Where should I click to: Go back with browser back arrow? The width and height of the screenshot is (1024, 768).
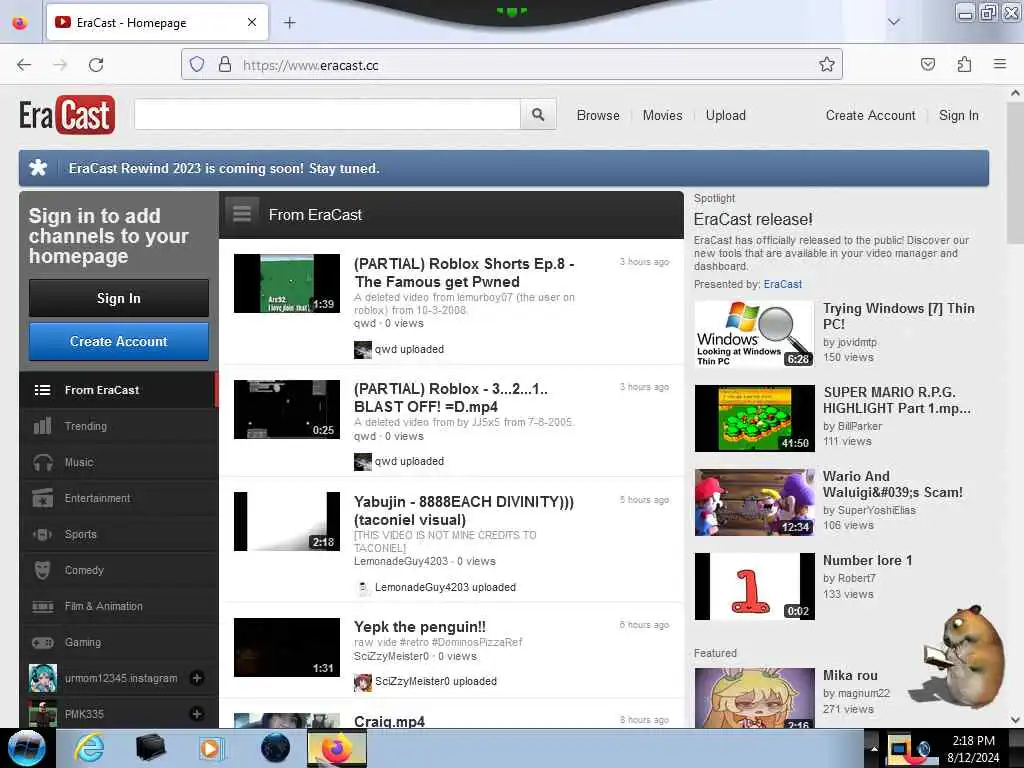click(x=24, y=65)
